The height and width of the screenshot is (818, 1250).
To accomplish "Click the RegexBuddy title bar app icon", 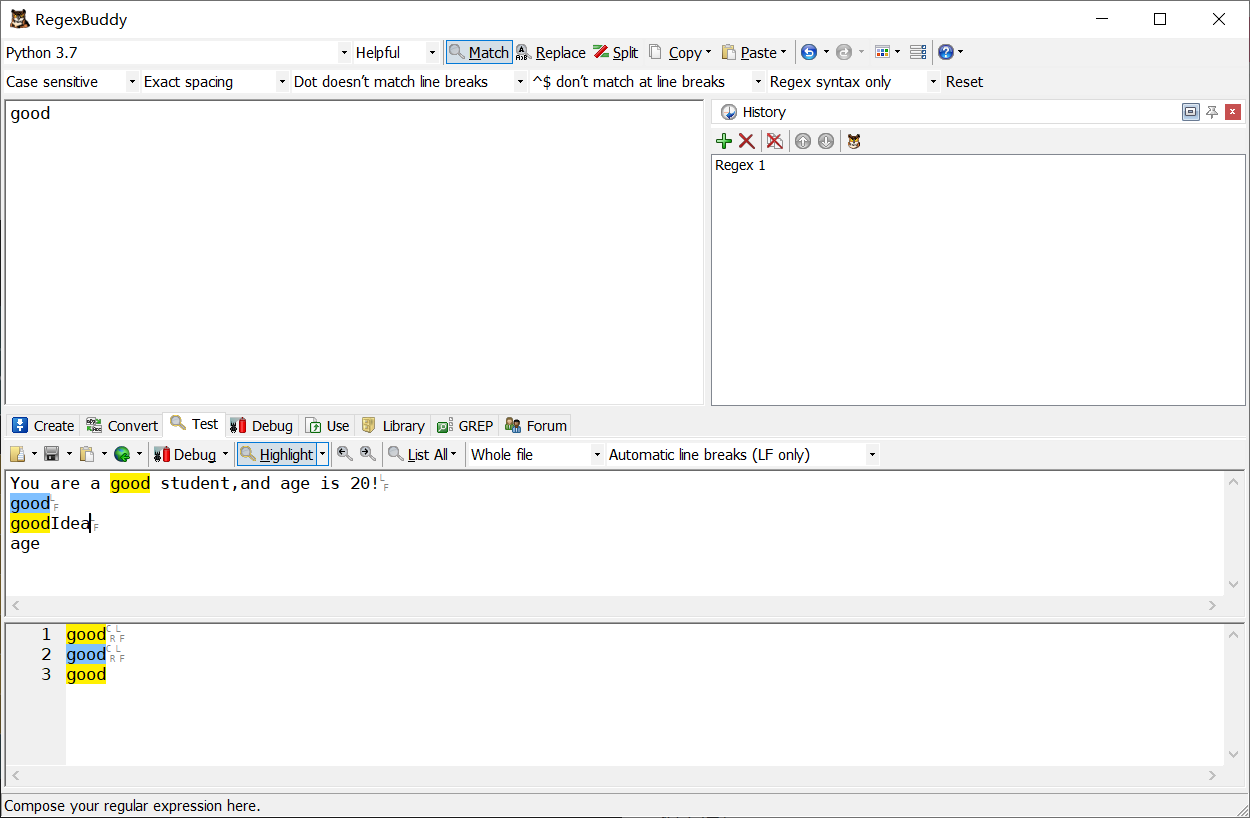I will coord(19,19).
